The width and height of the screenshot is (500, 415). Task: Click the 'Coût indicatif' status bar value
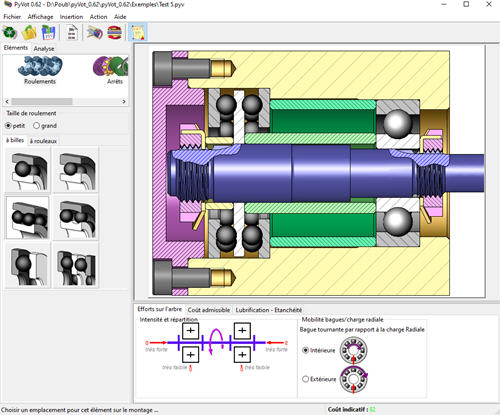pos(372,409)
